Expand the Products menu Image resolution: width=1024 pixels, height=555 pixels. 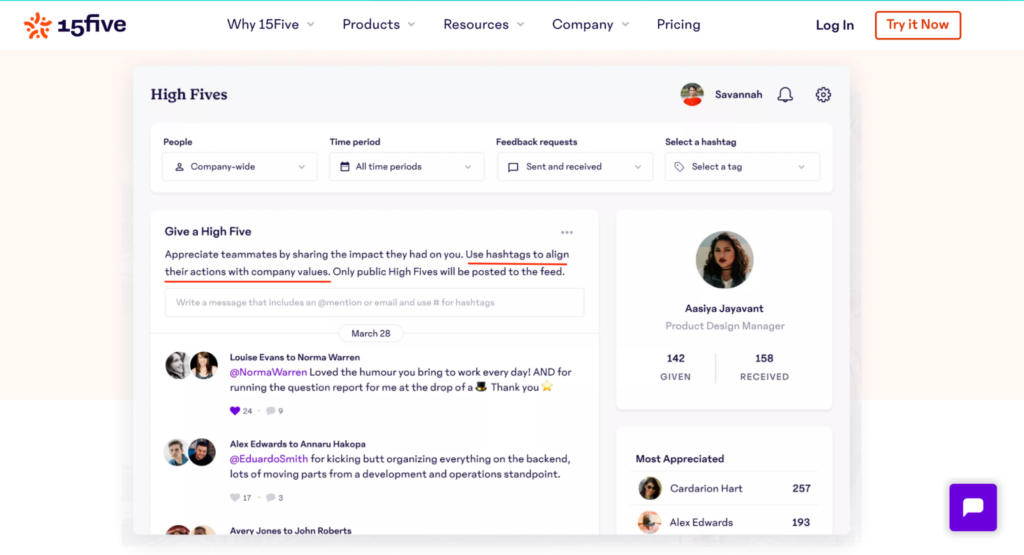pyautogui.click(x=379, y=25)
